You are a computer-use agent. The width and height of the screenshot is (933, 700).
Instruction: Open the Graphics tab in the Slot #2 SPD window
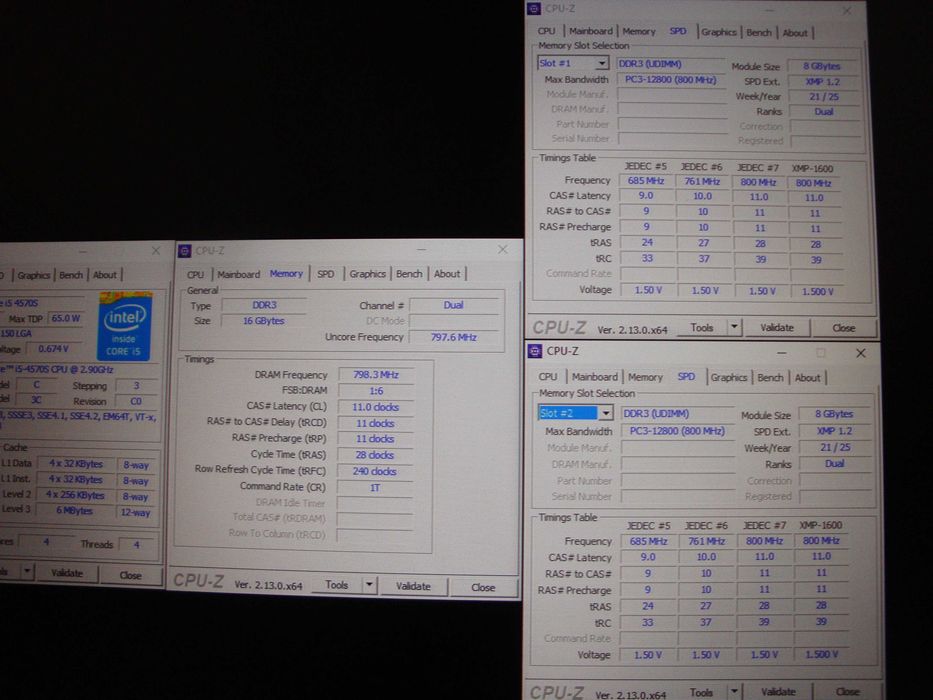729,377
